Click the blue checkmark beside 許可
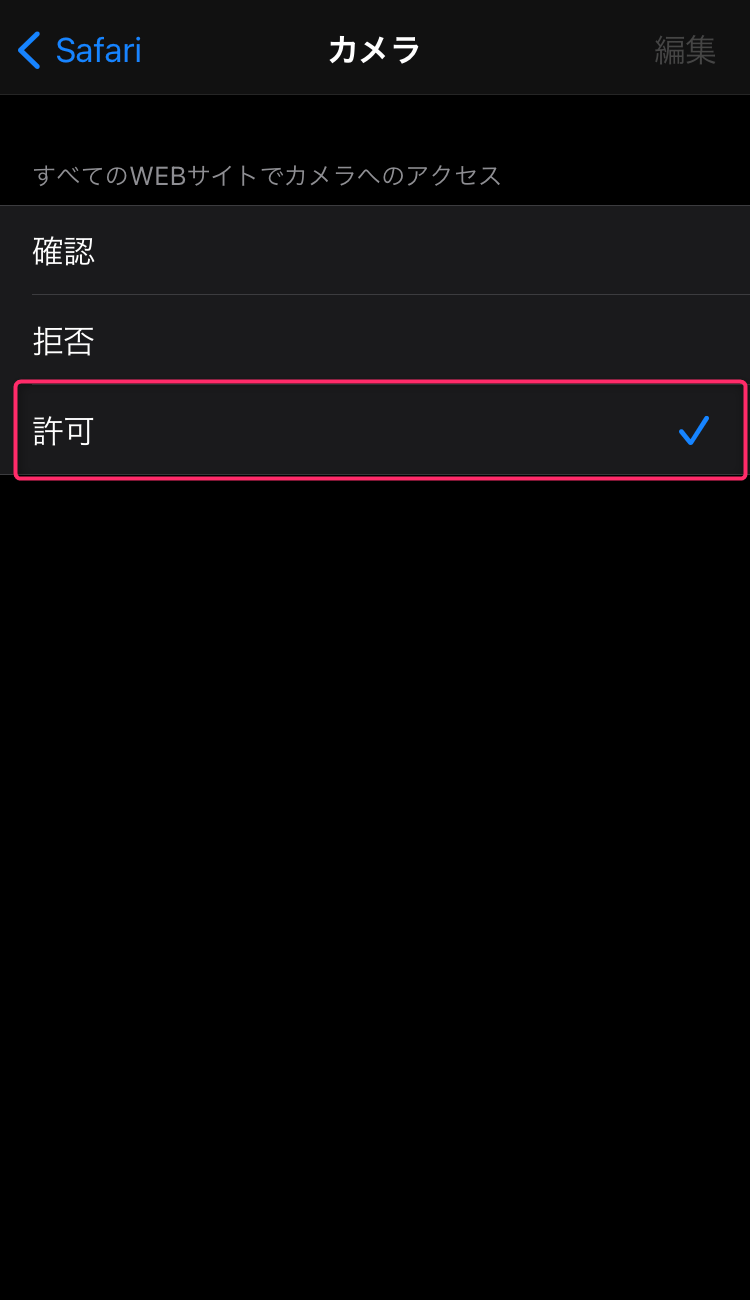This screenshot has height=1300, width=750. tap(693, 431)
